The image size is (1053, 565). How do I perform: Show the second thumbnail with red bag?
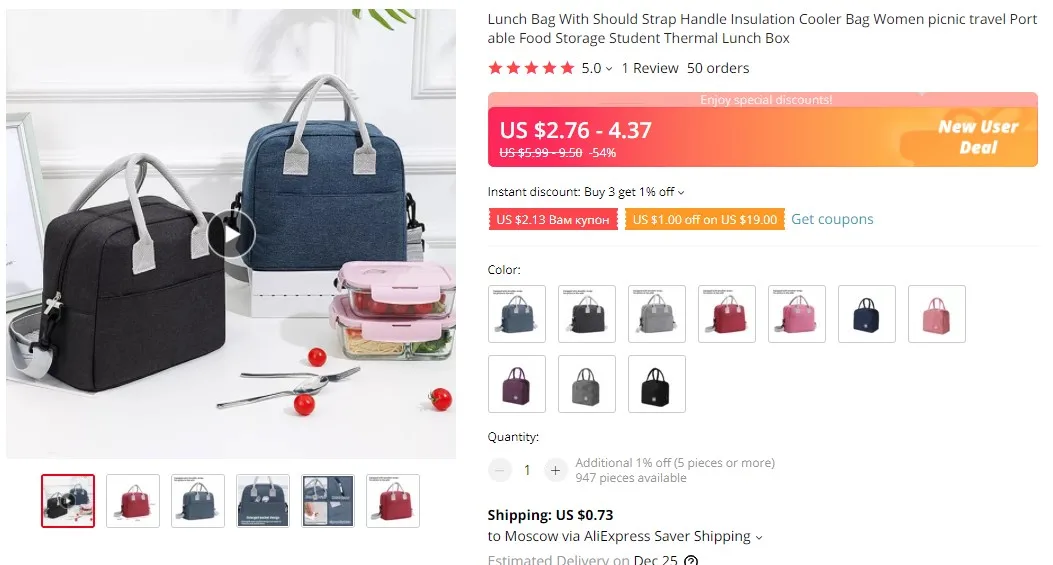[x=133, y=501]
